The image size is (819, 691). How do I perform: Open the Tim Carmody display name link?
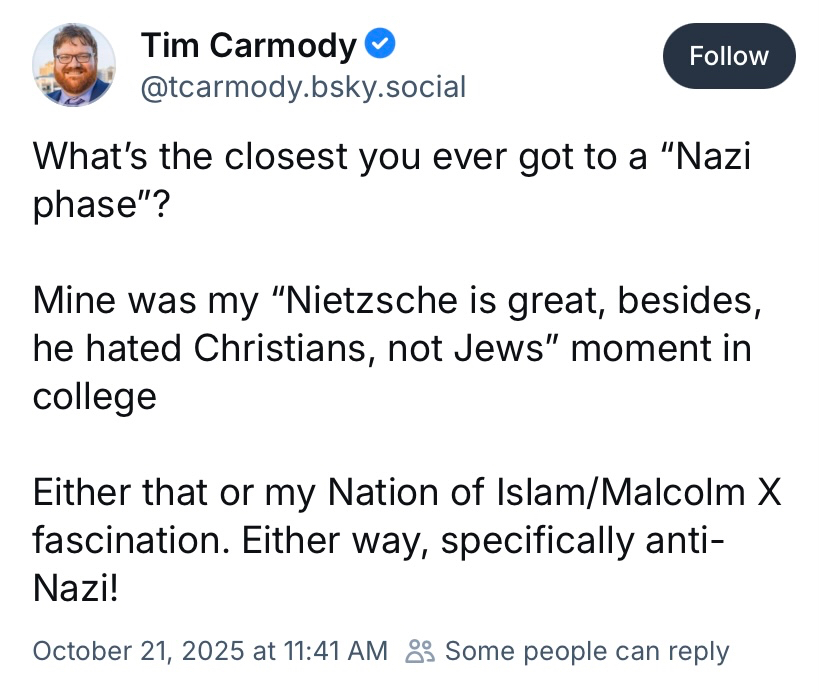pyautogui.click(x=248, y=45)
